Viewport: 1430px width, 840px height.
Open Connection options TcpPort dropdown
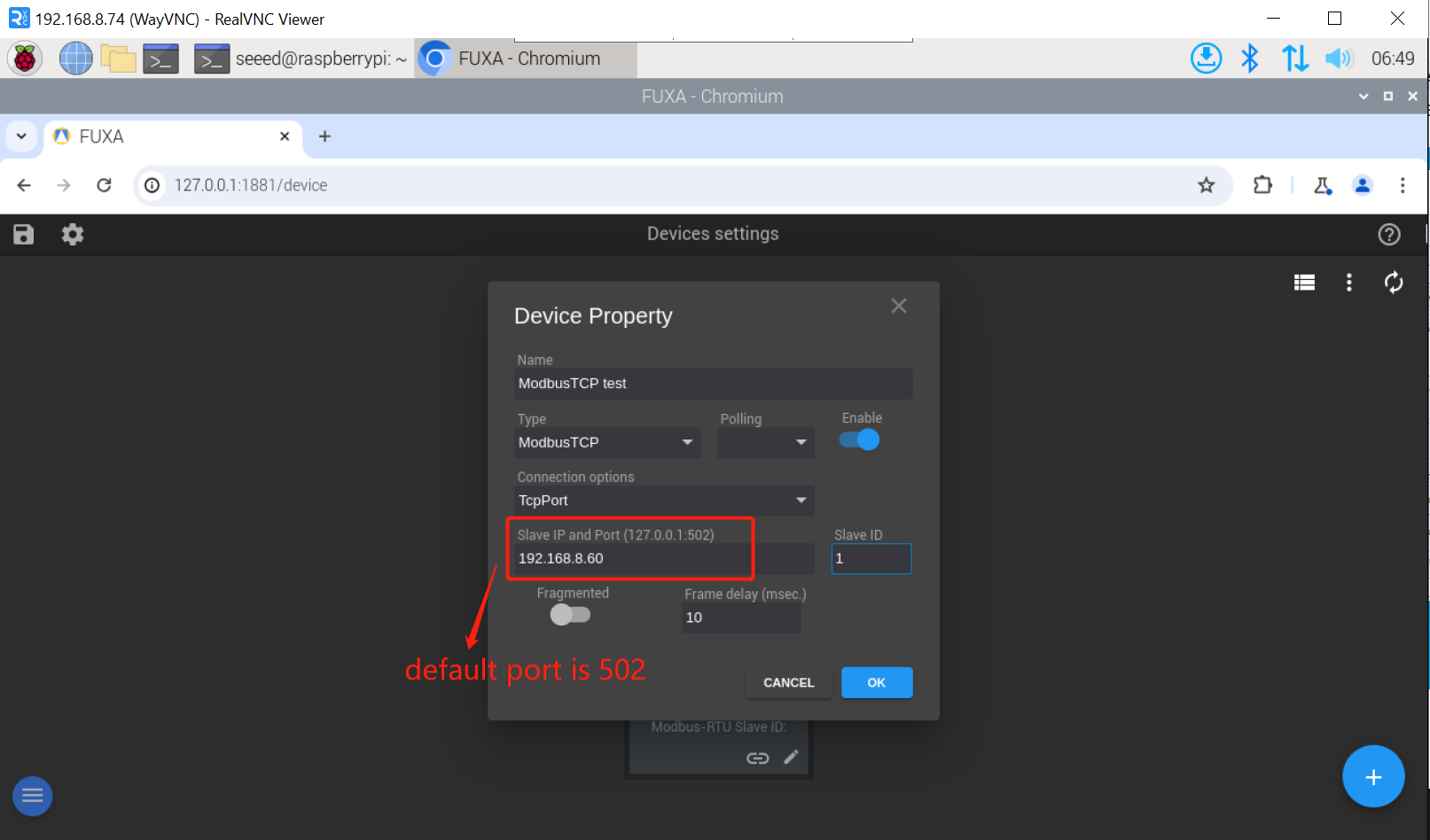tap(664, 501)
